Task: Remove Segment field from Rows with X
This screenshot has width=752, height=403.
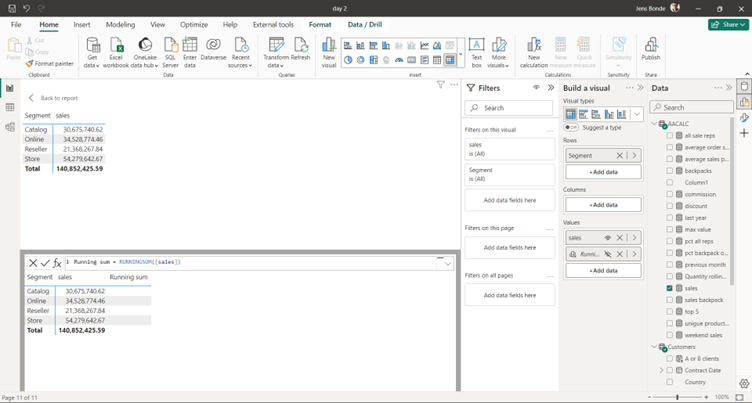Action: [x=620, y=156]
